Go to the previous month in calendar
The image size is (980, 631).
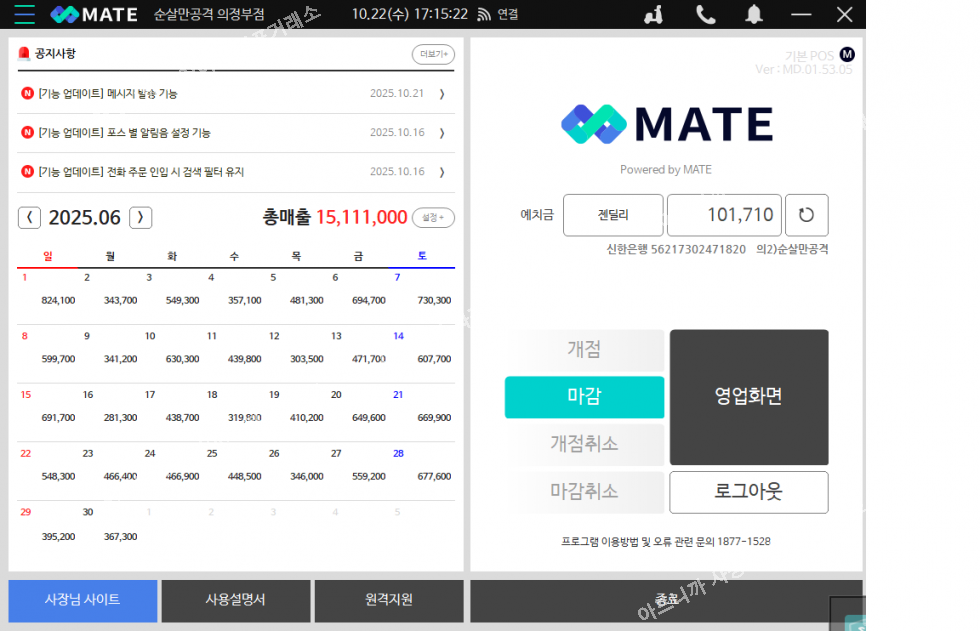tap(30, 217)
